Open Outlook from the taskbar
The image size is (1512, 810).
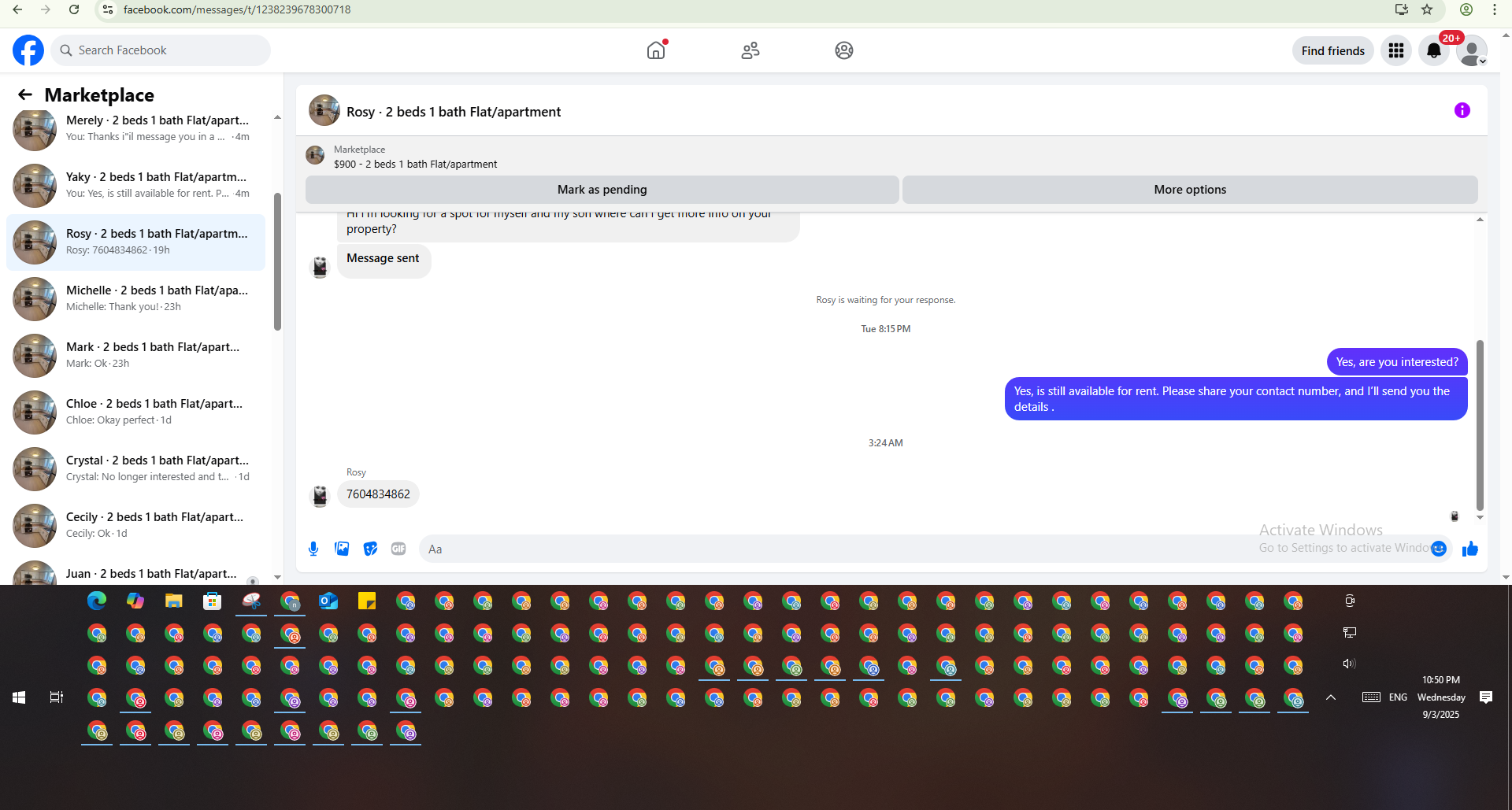[x=328, y=601]
